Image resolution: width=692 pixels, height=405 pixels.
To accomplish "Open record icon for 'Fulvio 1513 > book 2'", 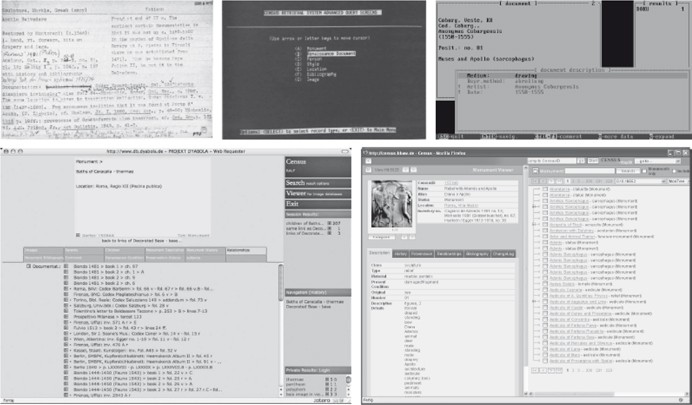I will coord(66,328).
